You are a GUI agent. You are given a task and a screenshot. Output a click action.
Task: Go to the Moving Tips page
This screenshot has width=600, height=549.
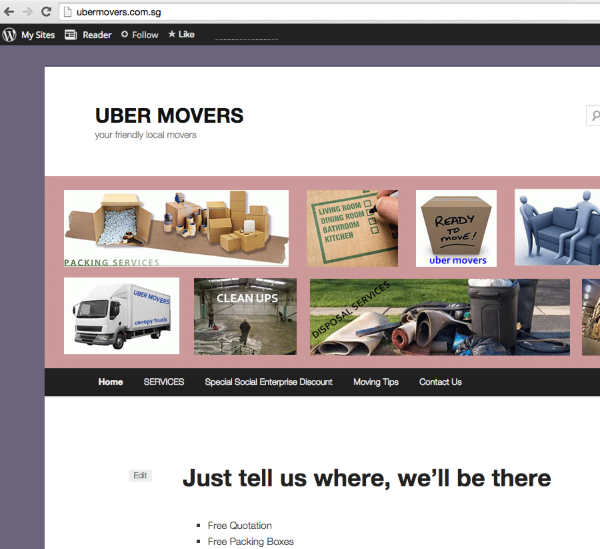point(375,382)
